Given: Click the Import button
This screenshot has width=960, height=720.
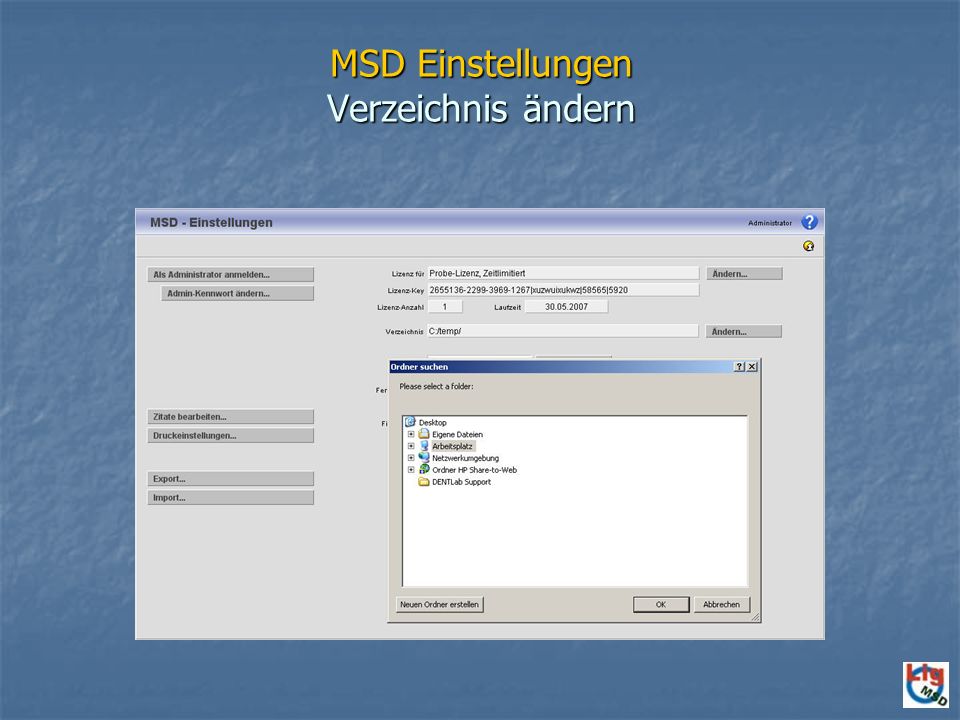Looking at the screenshot, I should [231, 498].
